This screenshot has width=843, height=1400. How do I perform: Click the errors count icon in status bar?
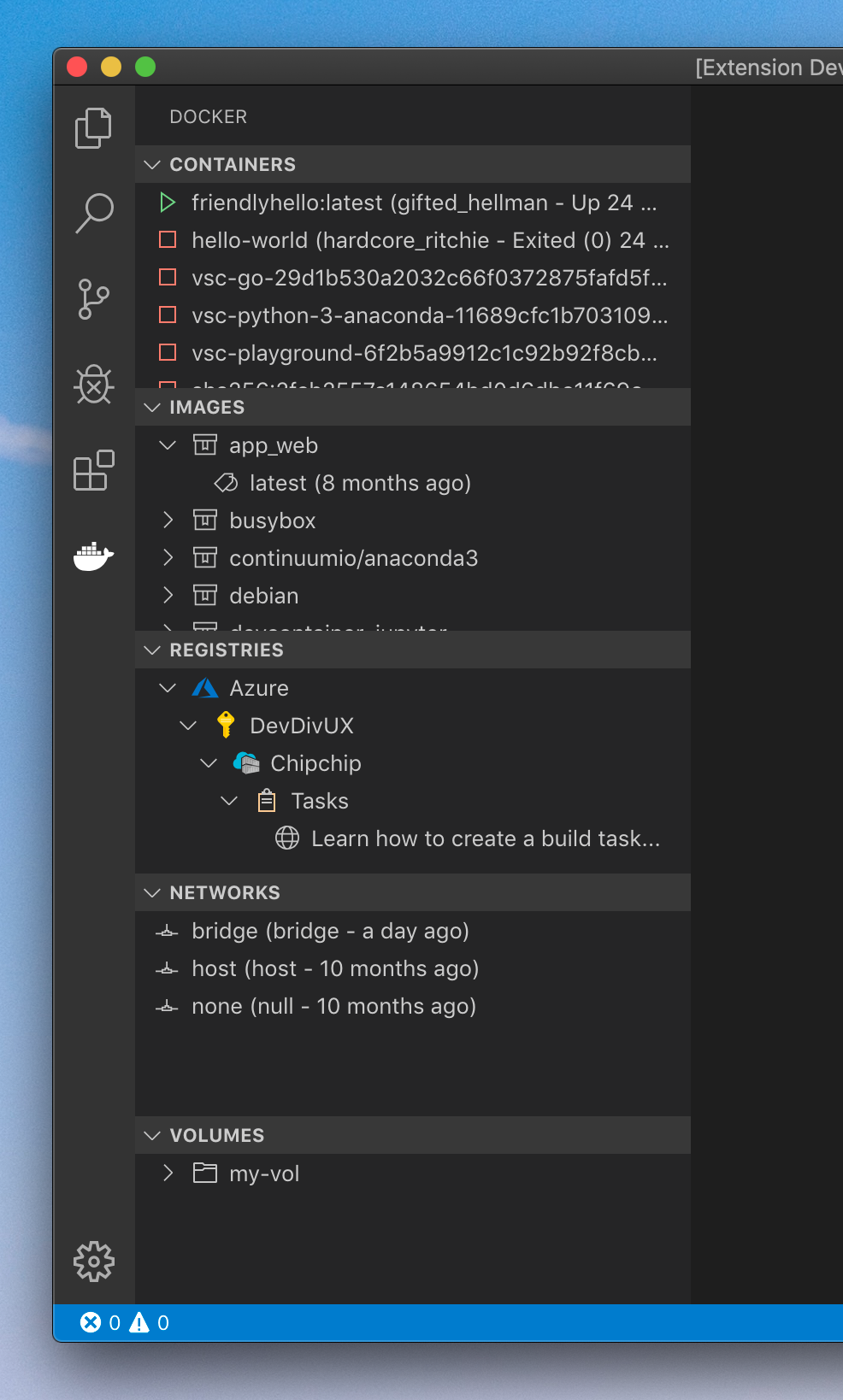click(x=91, y=1322)
